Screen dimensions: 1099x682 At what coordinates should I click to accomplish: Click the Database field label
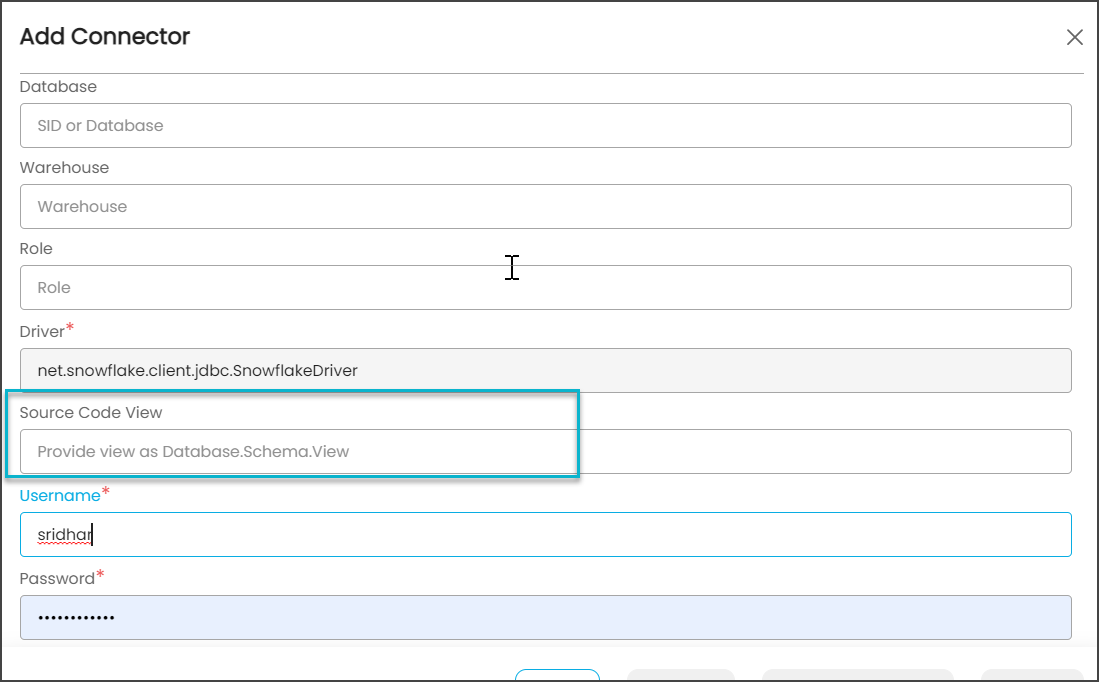[x=58, y=87]
